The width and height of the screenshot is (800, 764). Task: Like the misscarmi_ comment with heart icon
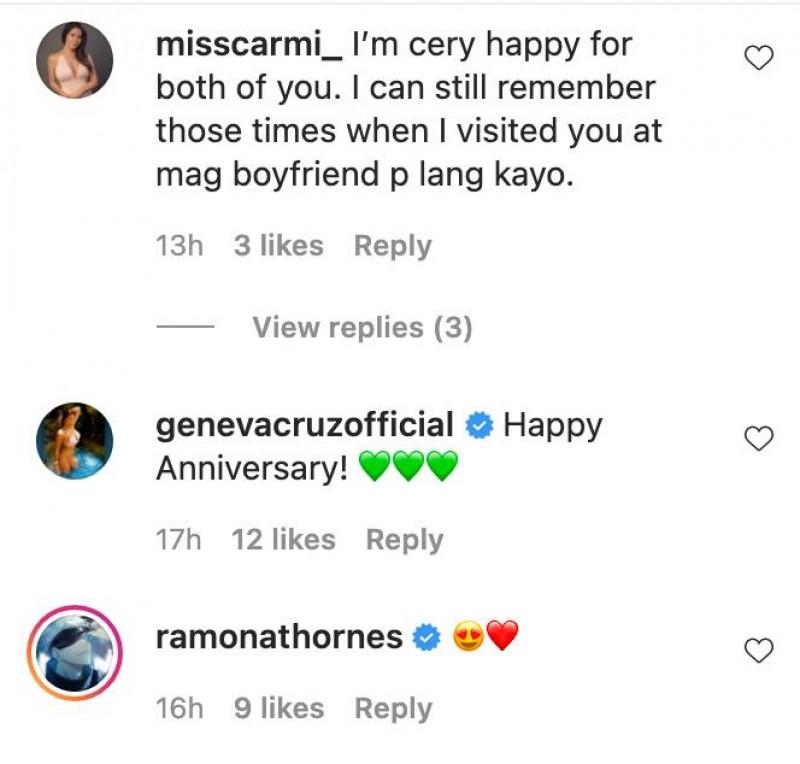point(760,59)
